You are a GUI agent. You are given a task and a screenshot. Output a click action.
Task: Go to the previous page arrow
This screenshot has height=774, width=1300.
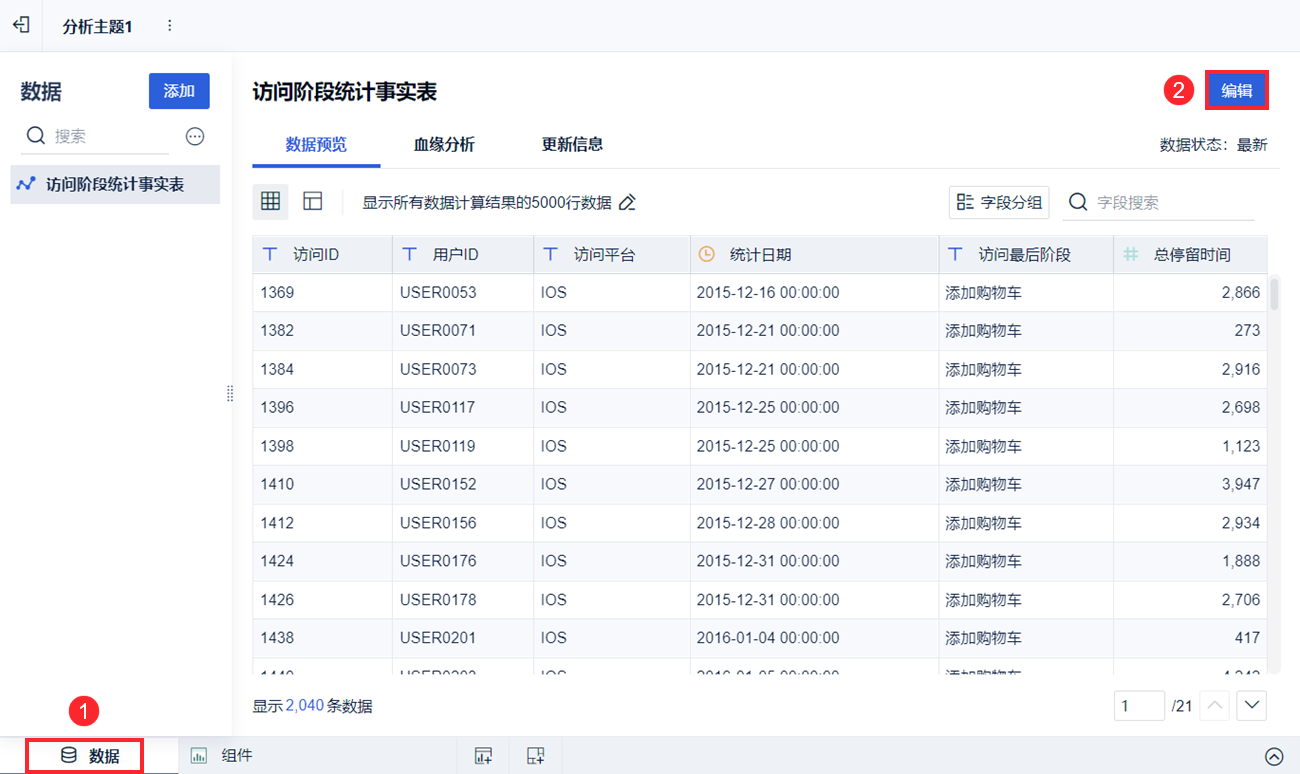tap(1215, 705)
